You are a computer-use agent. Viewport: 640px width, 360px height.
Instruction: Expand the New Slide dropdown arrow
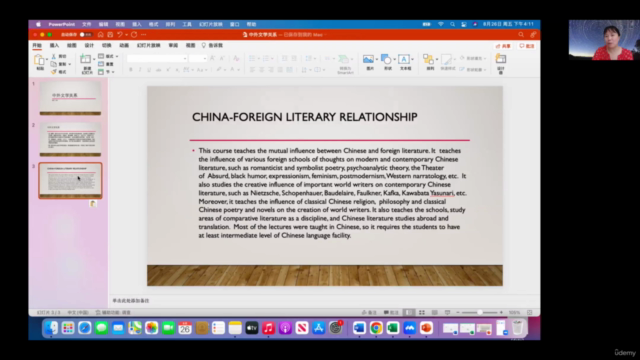point(93,60)
